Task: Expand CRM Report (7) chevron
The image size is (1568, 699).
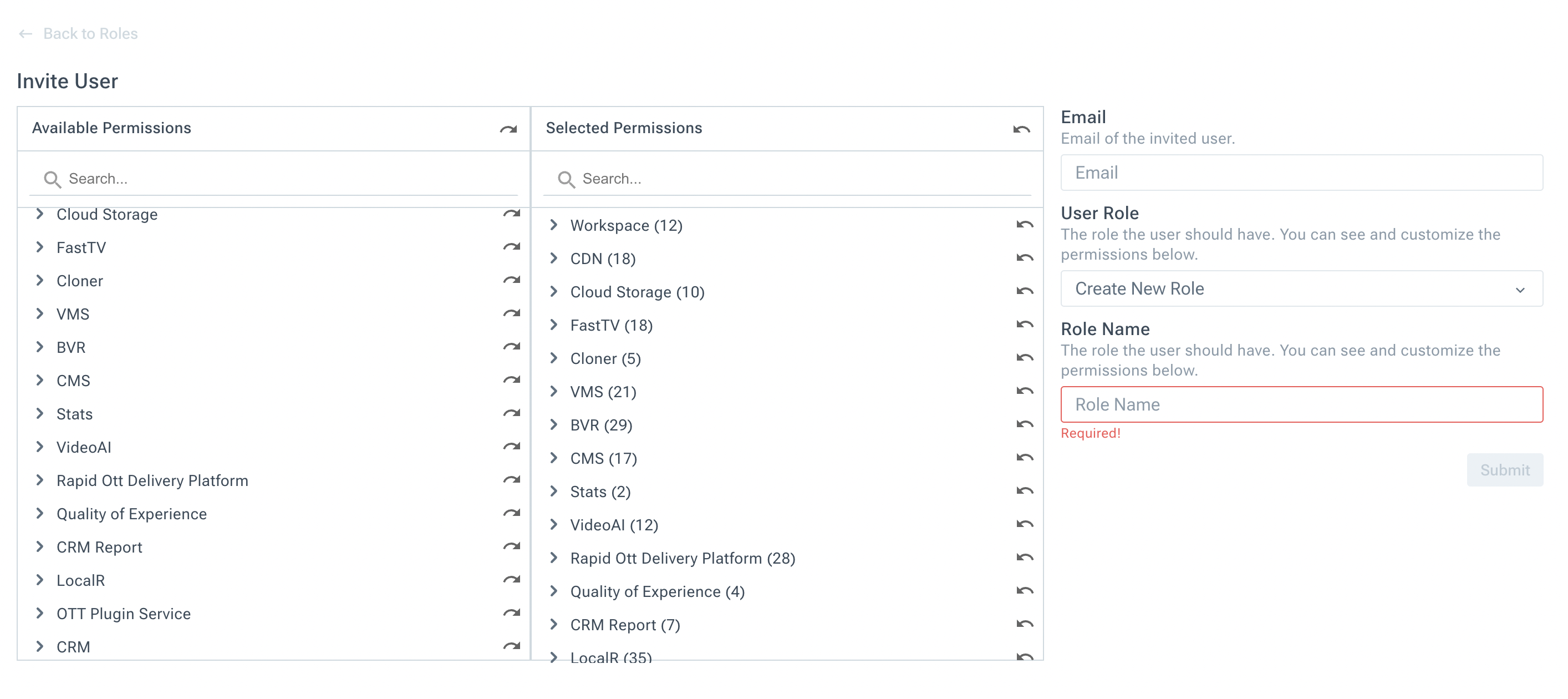Action: (x=553, y=624)
